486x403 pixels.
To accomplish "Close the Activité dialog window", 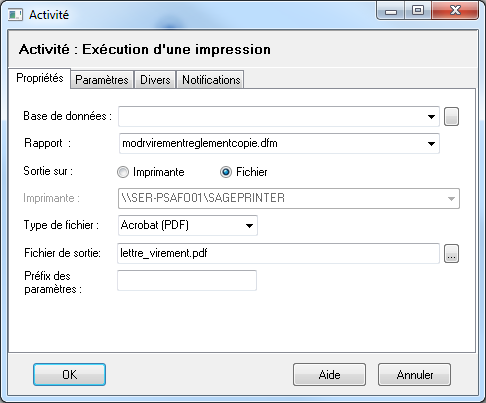I will pyautogui.click(x=455, y=11).
